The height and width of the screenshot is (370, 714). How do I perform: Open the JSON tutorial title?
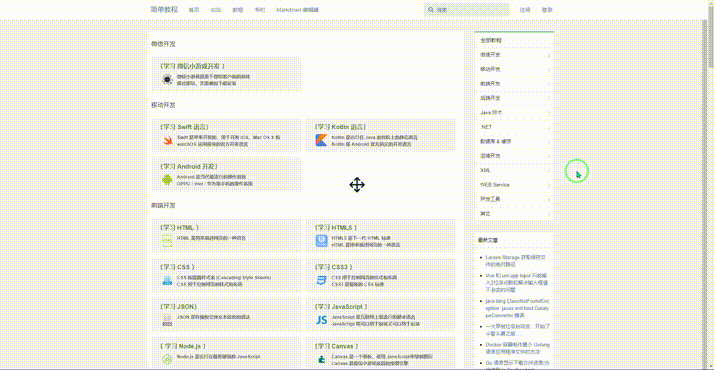click(x=178, y=307)
